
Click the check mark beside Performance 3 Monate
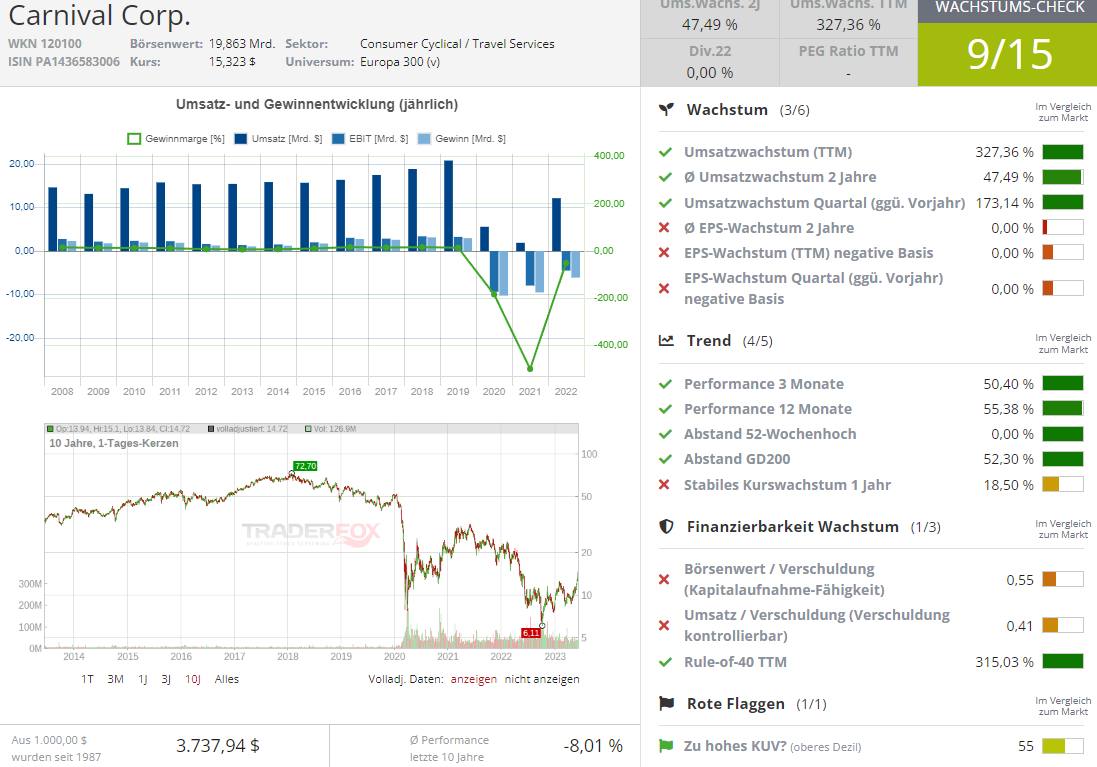[x=665, y=384]
